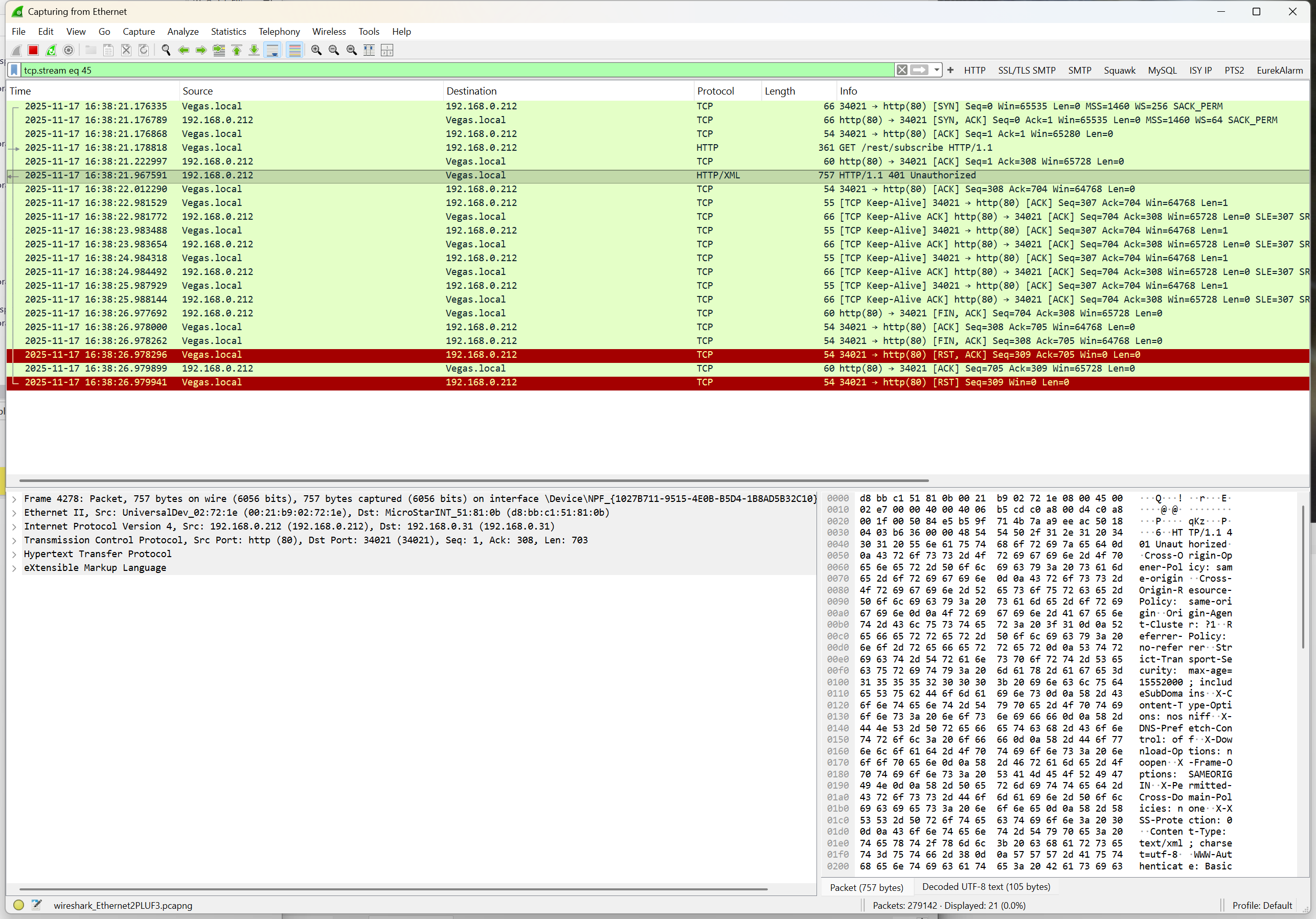
Task: Toggle auto-scroll during live capture
Action: [x=273, y=51]
